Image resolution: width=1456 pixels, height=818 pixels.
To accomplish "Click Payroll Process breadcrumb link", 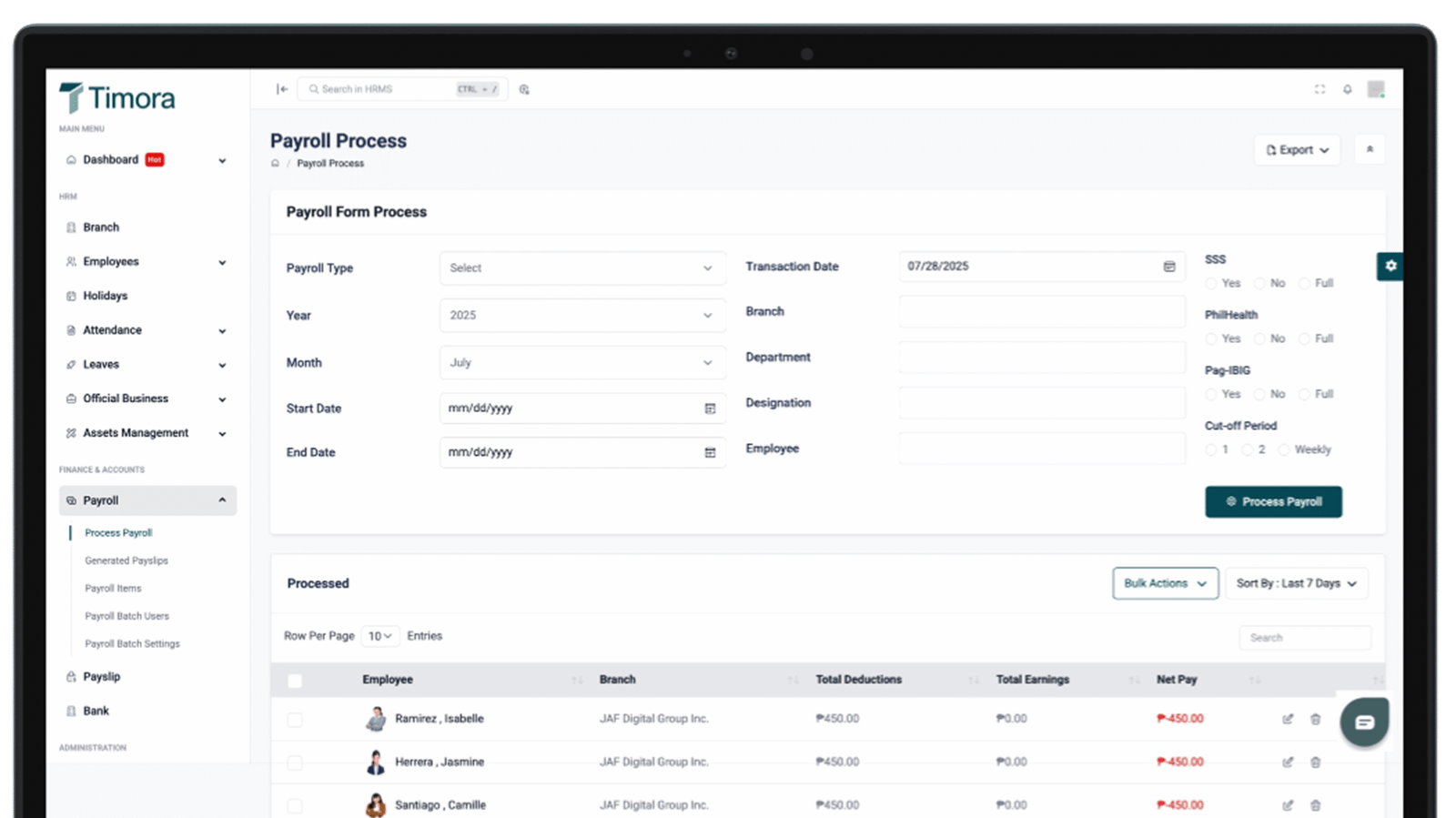I will click(x=330, y=164).
